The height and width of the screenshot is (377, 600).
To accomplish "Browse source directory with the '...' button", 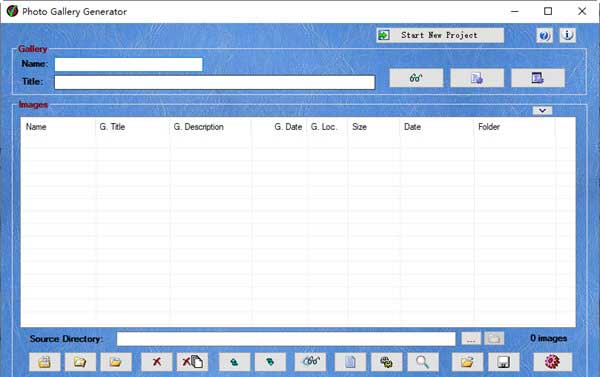I will pos(471,339).
